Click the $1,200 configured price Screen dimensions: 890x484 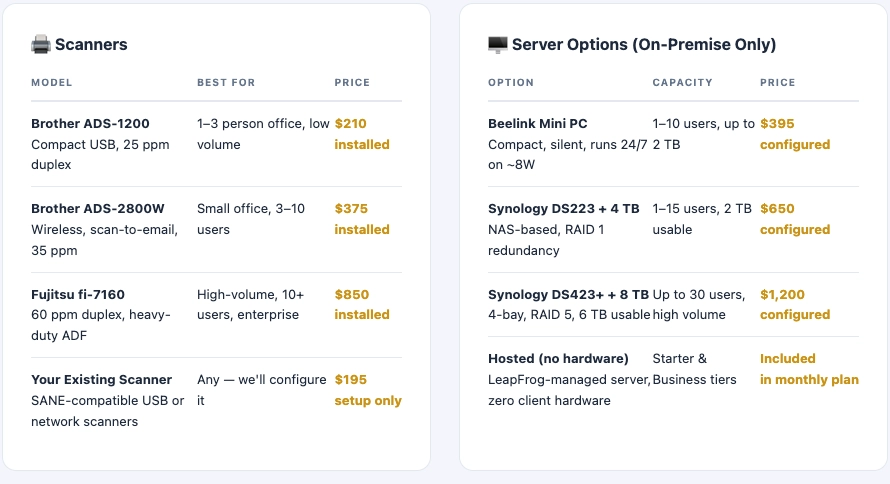(x=795, y=305)
